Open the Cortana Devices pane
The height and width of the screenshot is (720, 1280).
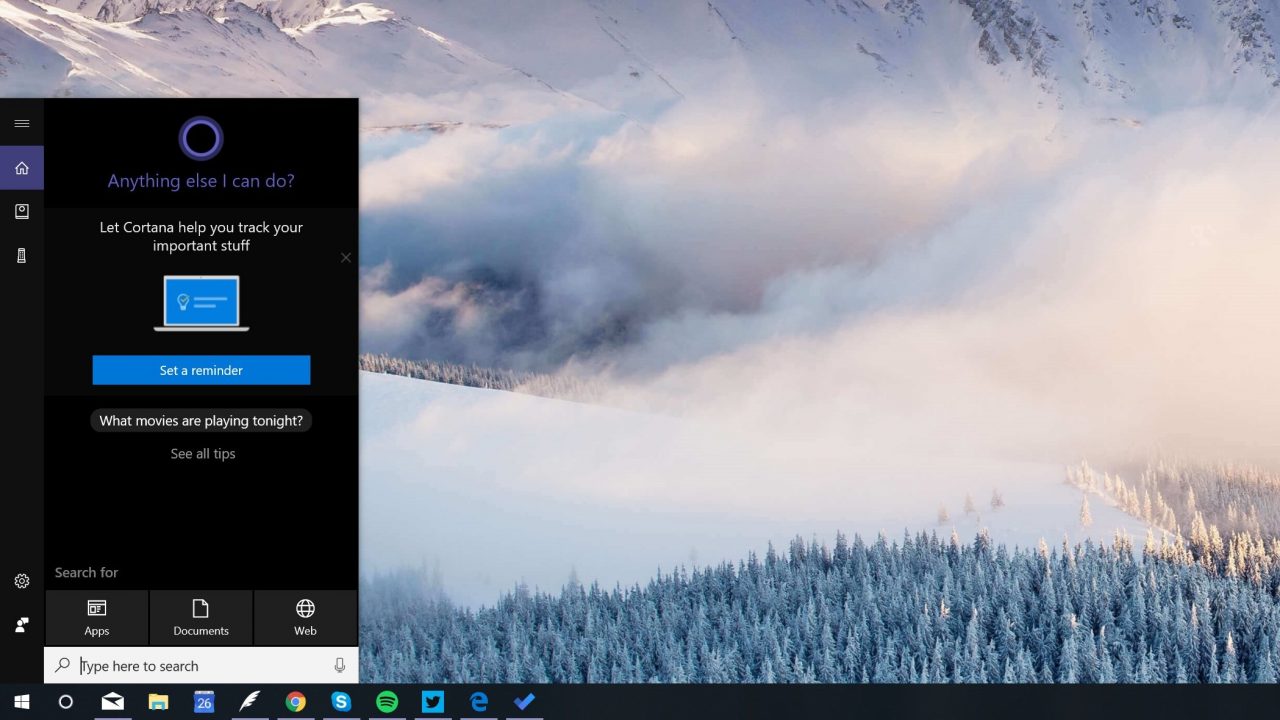click(x=22, y=256)
